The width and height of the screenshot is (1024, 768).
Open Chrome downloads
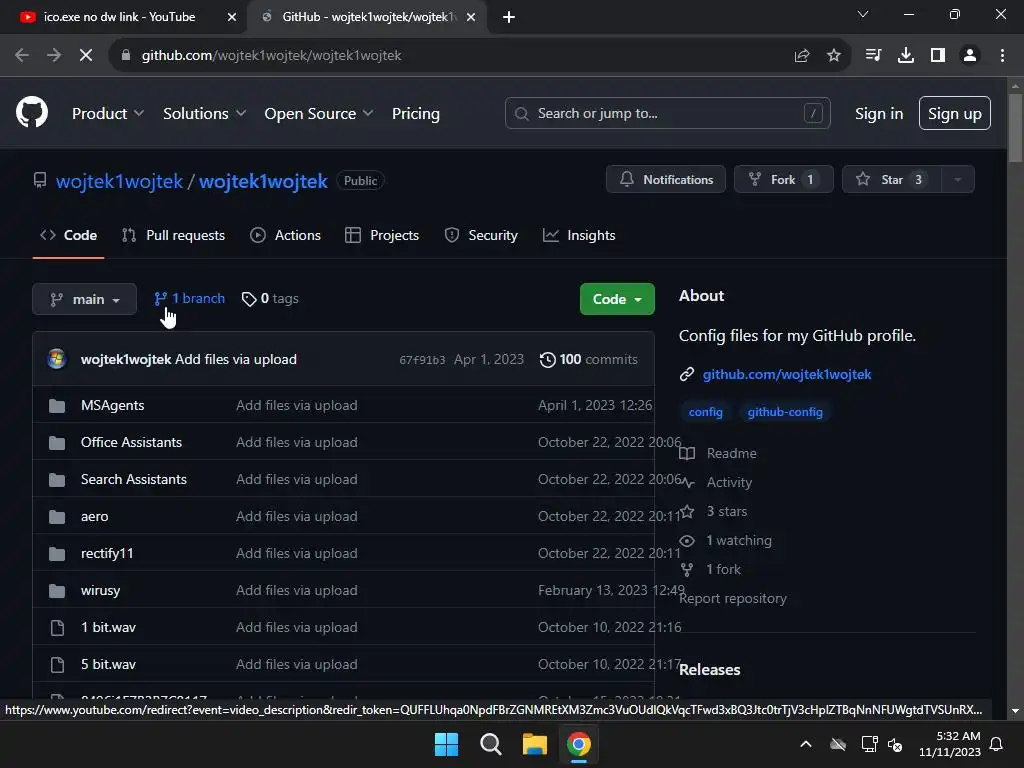[905, 56]
